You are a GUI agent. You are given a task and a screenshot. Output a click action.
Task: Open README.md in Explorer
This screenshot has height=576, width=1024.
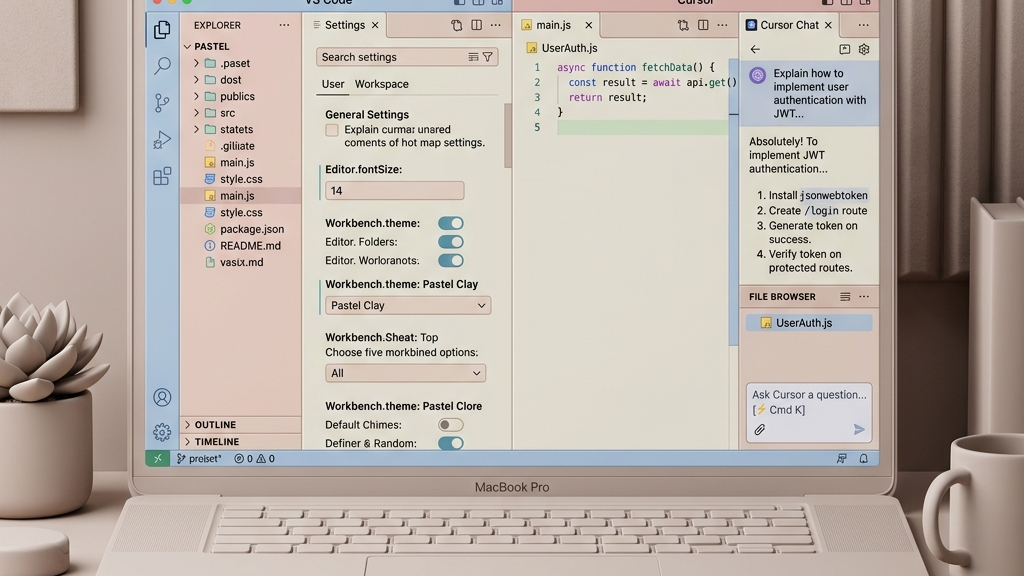[250, 246]
